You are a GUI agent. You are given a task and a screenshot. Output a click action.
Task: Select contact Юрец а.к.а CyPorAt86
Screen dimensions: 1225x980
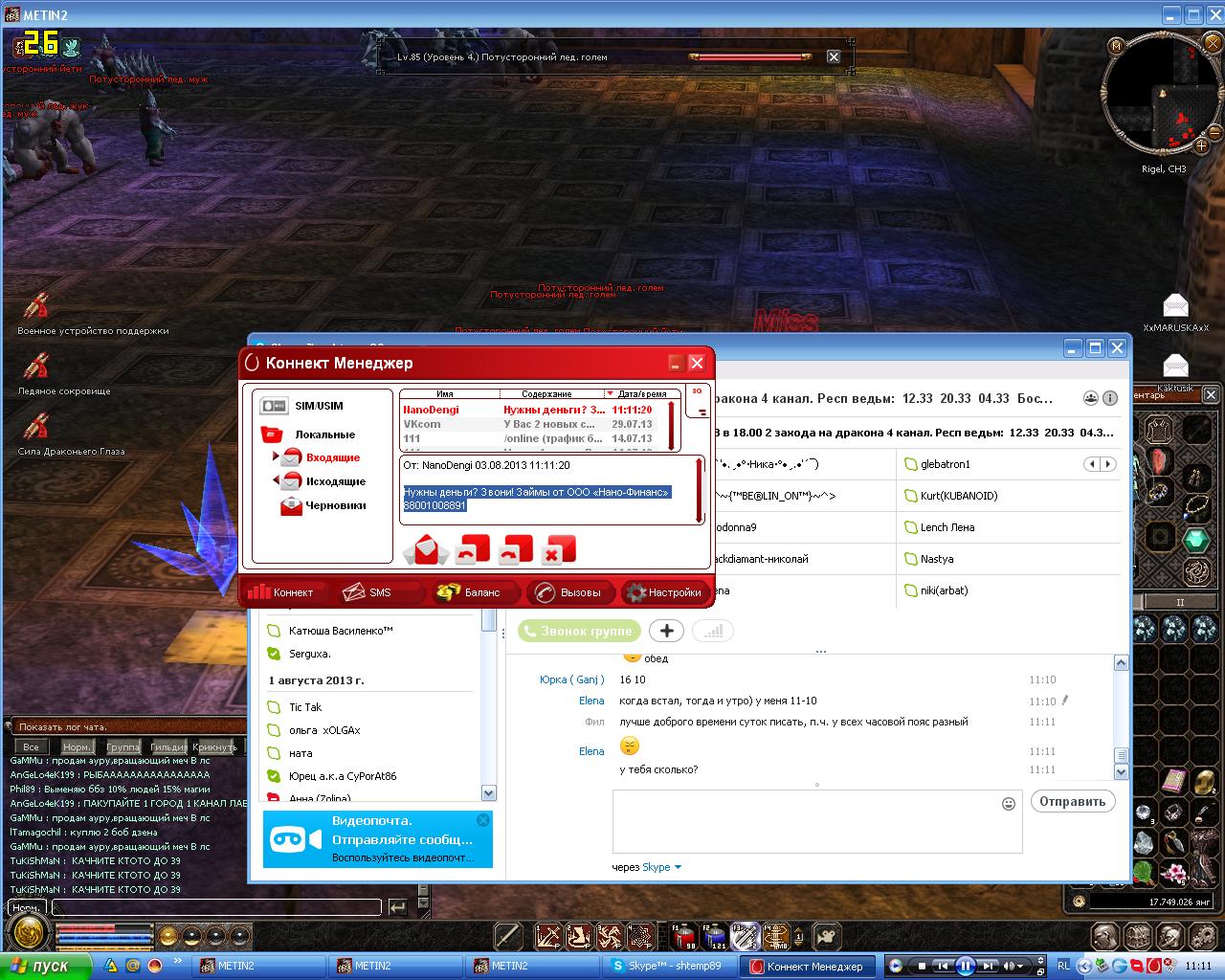tap(343, 776)
